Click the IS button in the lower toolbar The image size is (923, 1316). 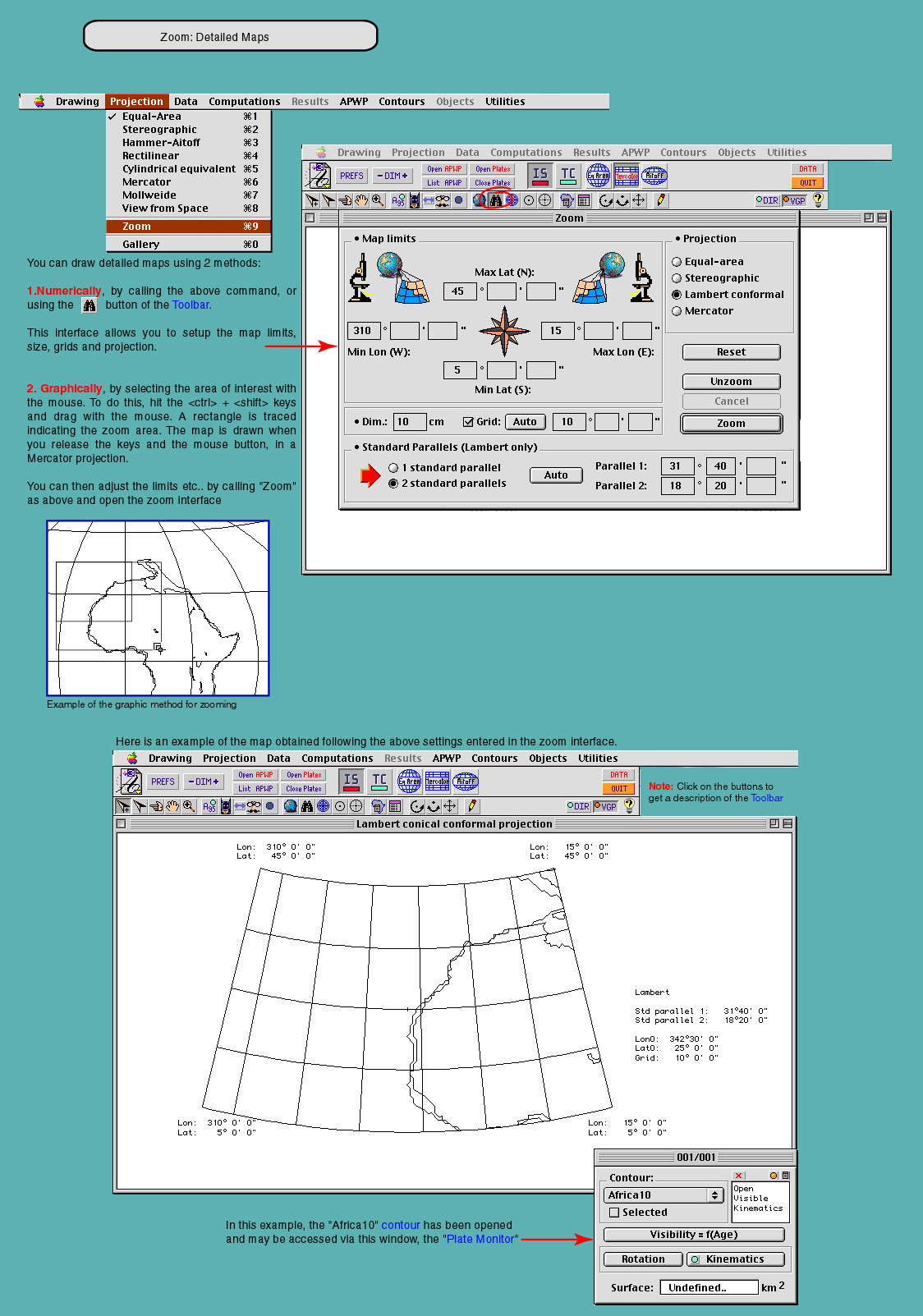pyautogui.click(x=351, y=781)
